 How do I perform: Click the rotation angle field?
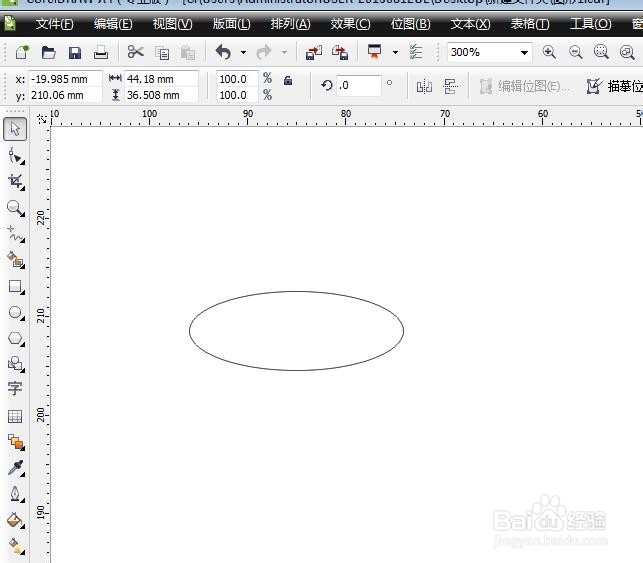(359, 86)
